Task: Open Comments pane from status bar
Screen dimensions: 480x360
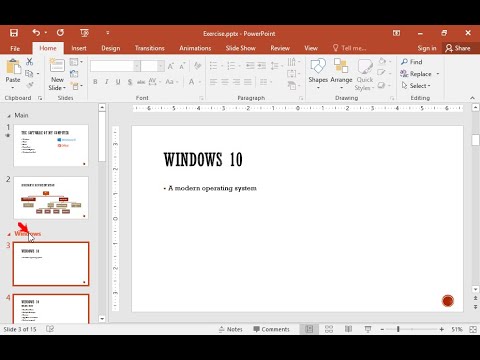Action: 271,329
